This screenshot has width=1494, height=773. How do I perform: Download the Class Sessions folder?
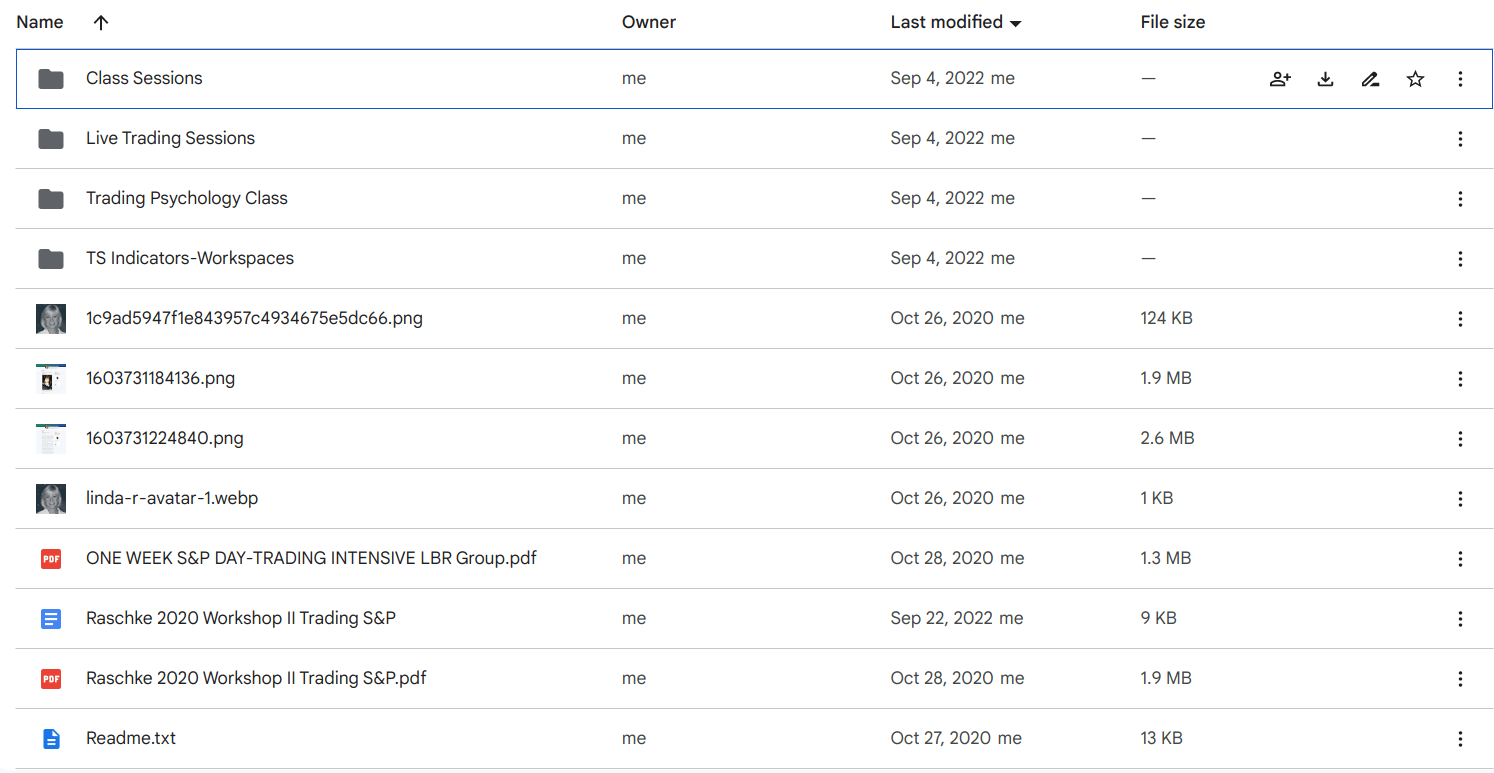(1325, 79)
